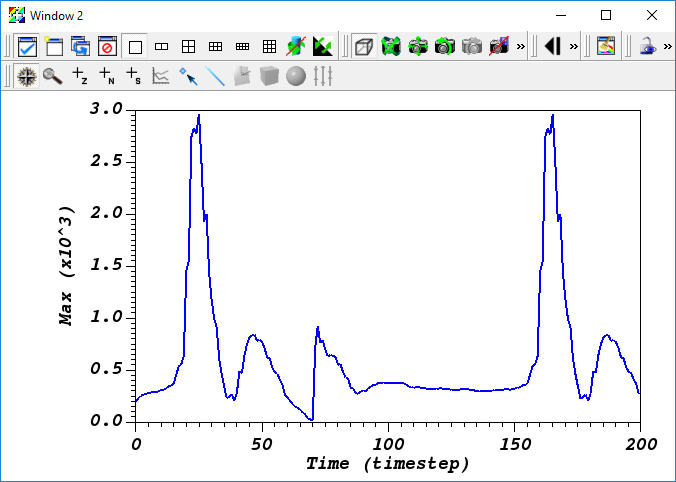Click the reverse step playback button
This screenshot has width=676, height=482.
[x=552, y=46]
